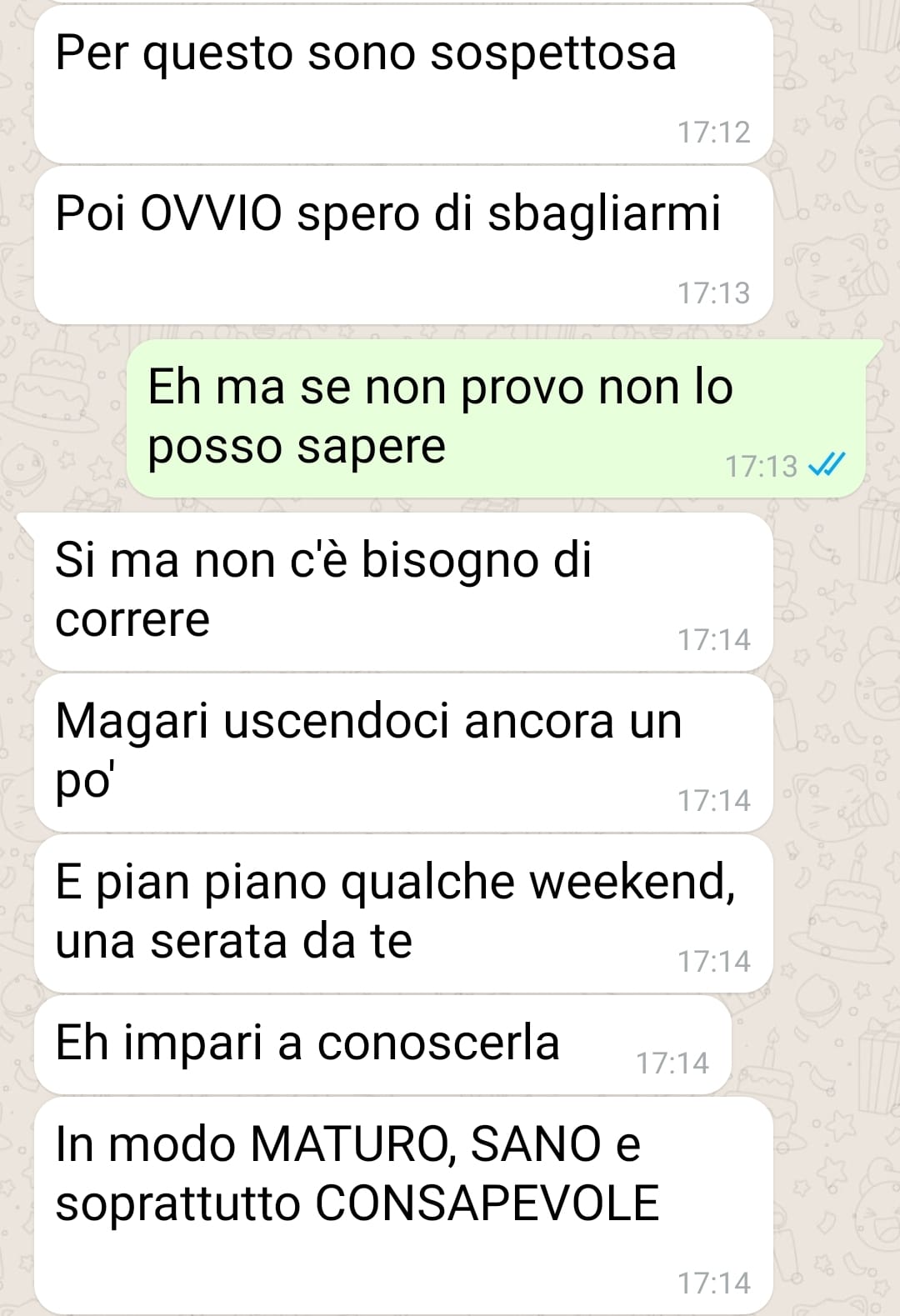
Task: Select the 'Poi OVVIO spero di sbagliarmi' message
Action: [403, 245]
